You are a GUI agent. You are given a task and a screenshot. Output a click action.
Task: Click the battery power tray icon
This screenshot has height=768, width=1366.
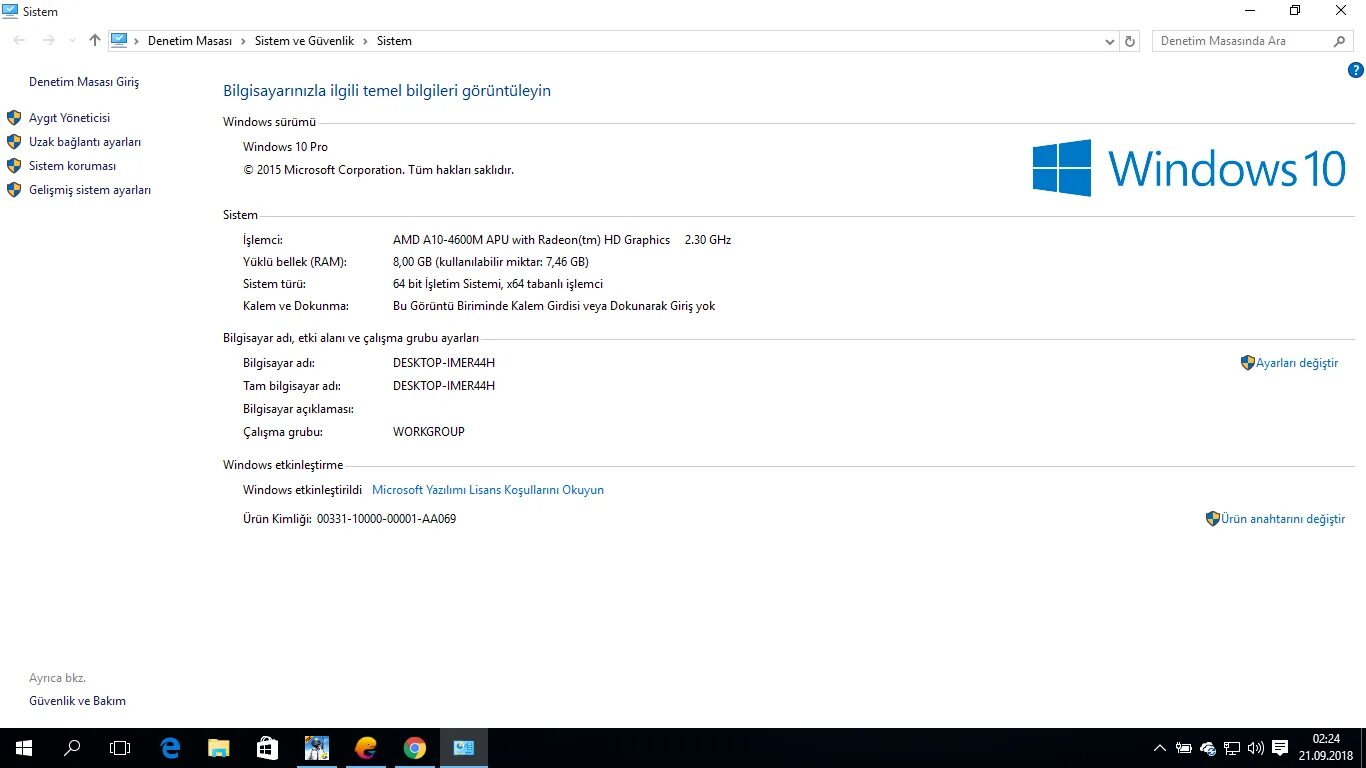[x=1184, y=748]
